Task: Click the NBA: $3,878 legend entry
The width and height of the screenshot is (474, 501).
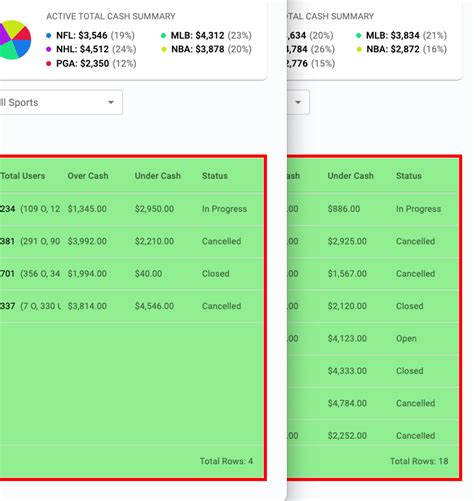Action: [x=206, y=49]
